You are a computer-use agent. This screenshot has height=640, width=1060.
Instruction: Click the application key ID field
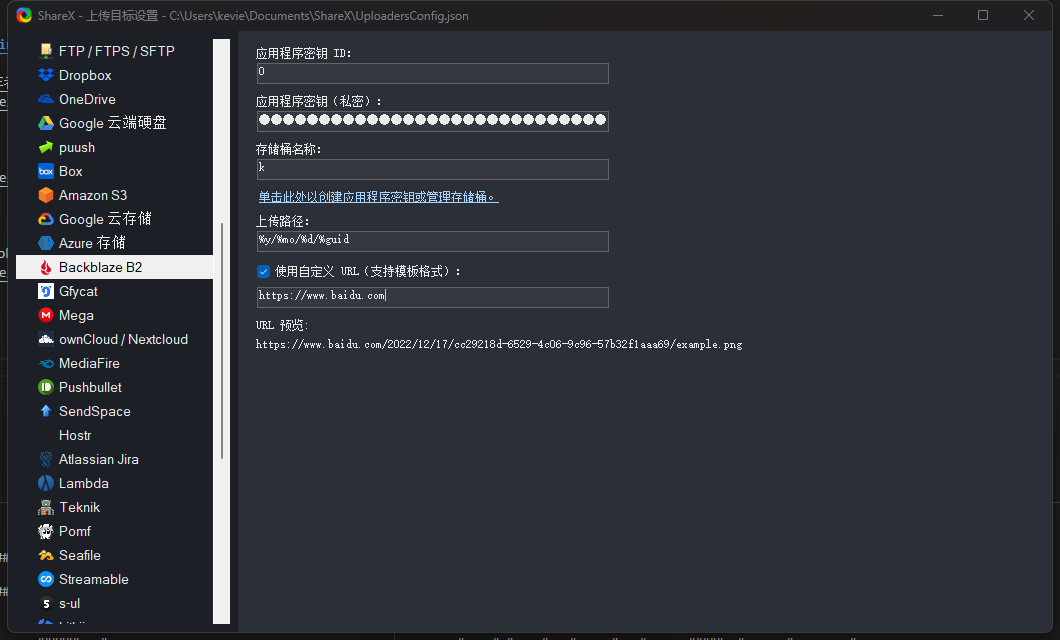point(432,73)
